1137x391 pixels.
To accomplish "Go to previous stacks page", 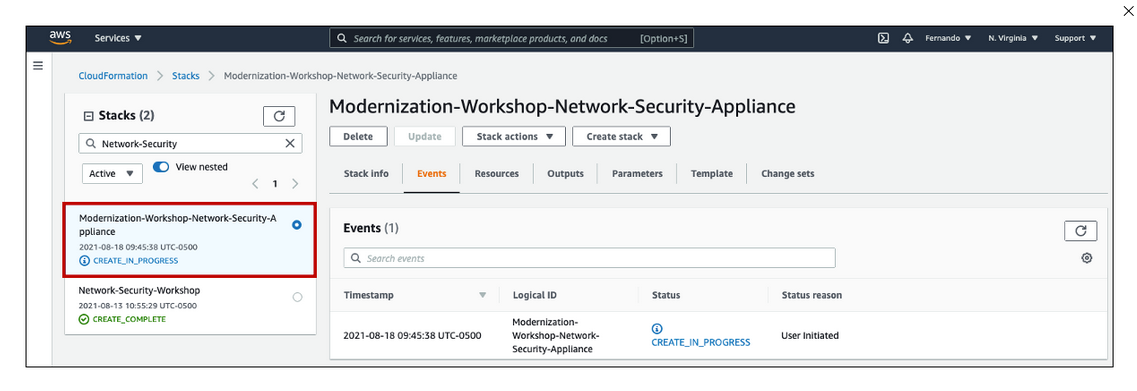I will click(255, 184).
